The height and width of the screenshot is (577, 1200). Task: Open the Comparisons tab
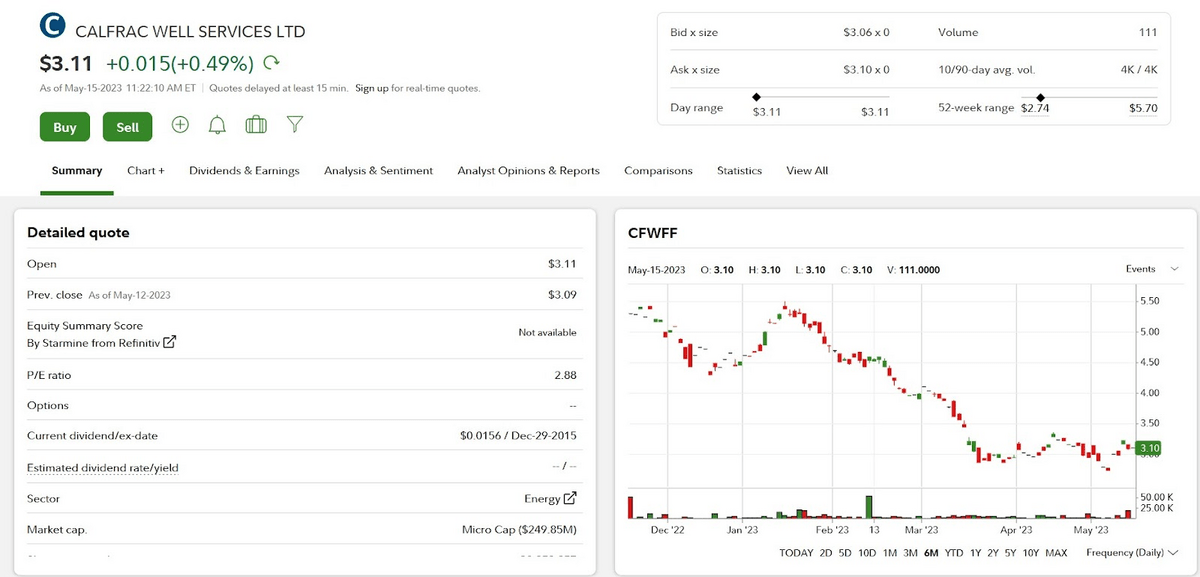tap(658, 171)
